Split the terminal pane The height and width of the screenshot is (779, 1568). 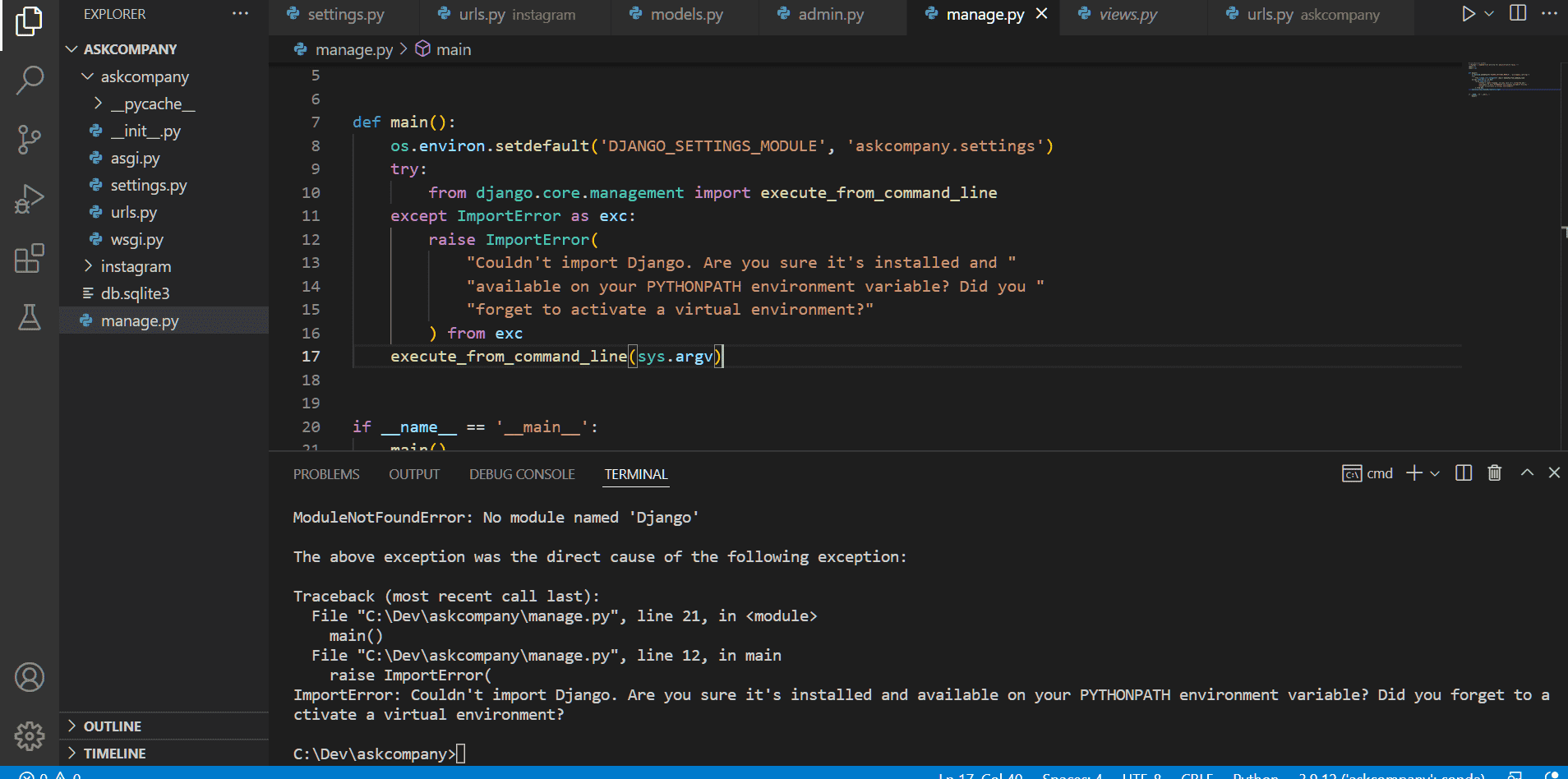(x=1464, y=473)
